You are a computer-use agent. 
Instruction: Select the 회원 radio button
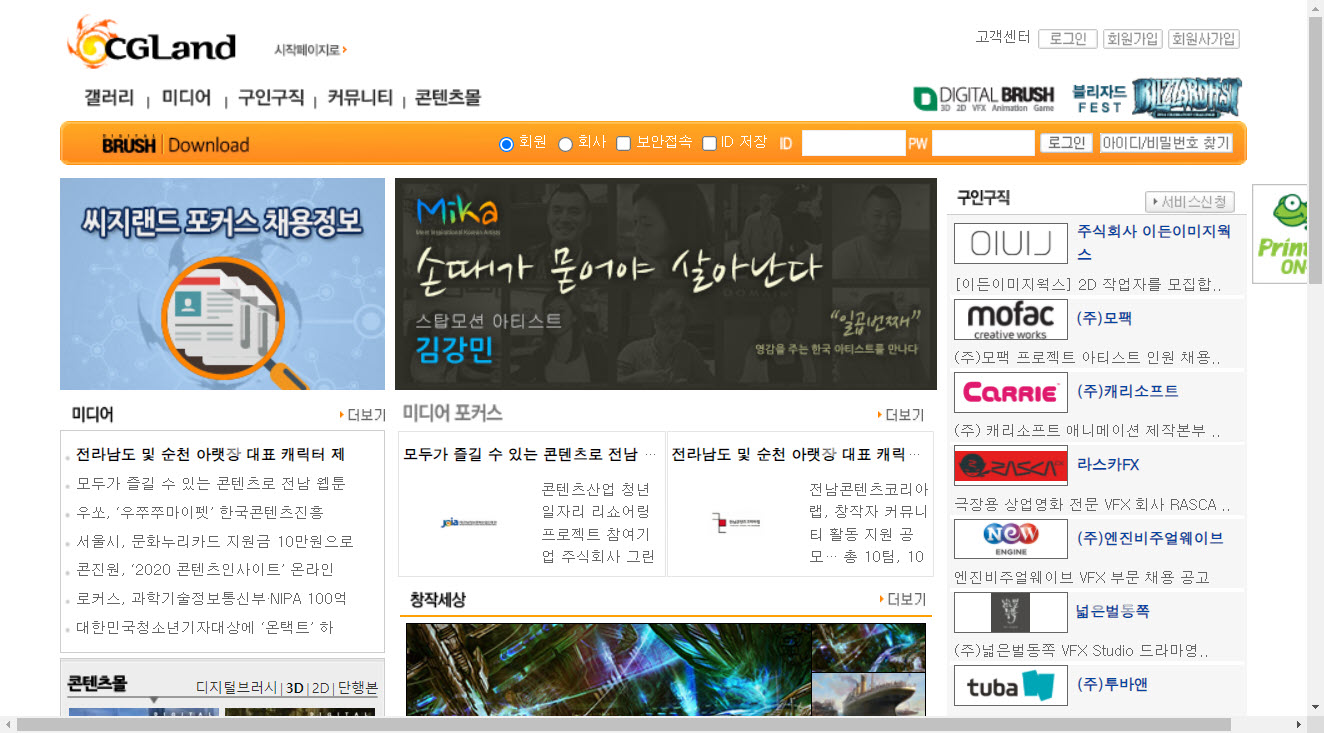pos(506,144)
